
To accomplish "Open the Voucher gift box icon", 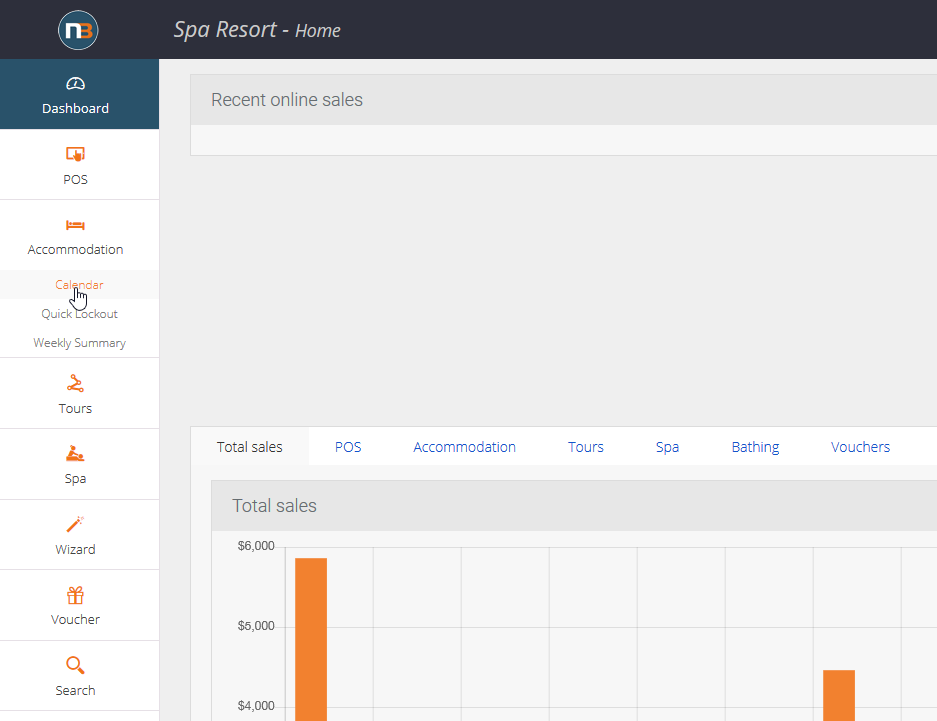I will pyautogui.click(x=75, y=595).
